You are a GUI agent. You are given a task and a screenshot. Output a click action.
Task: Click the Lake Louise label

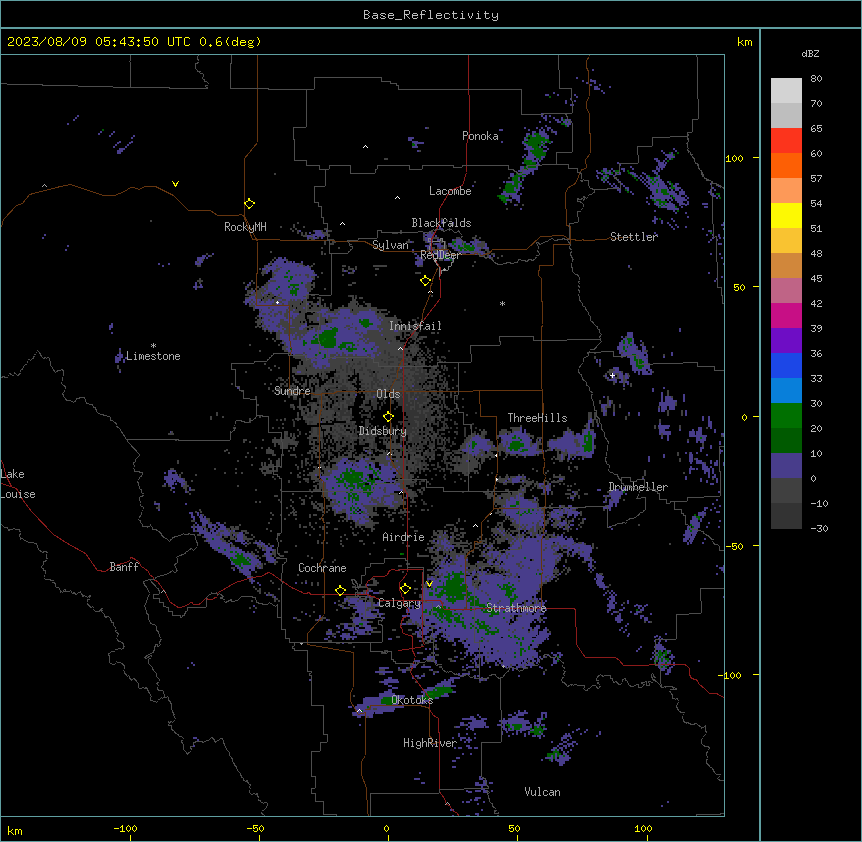click(x=18, y=484)
